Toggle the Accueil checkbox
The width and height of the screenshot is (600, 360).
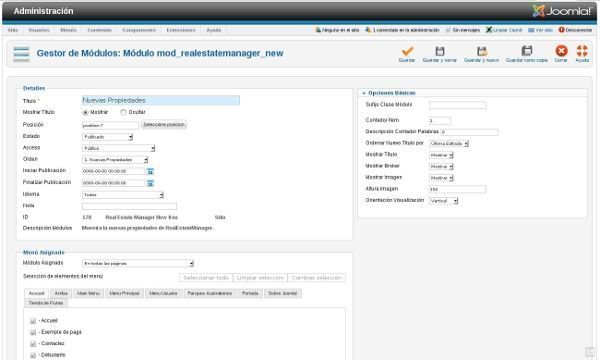click(x=33, y=321)
